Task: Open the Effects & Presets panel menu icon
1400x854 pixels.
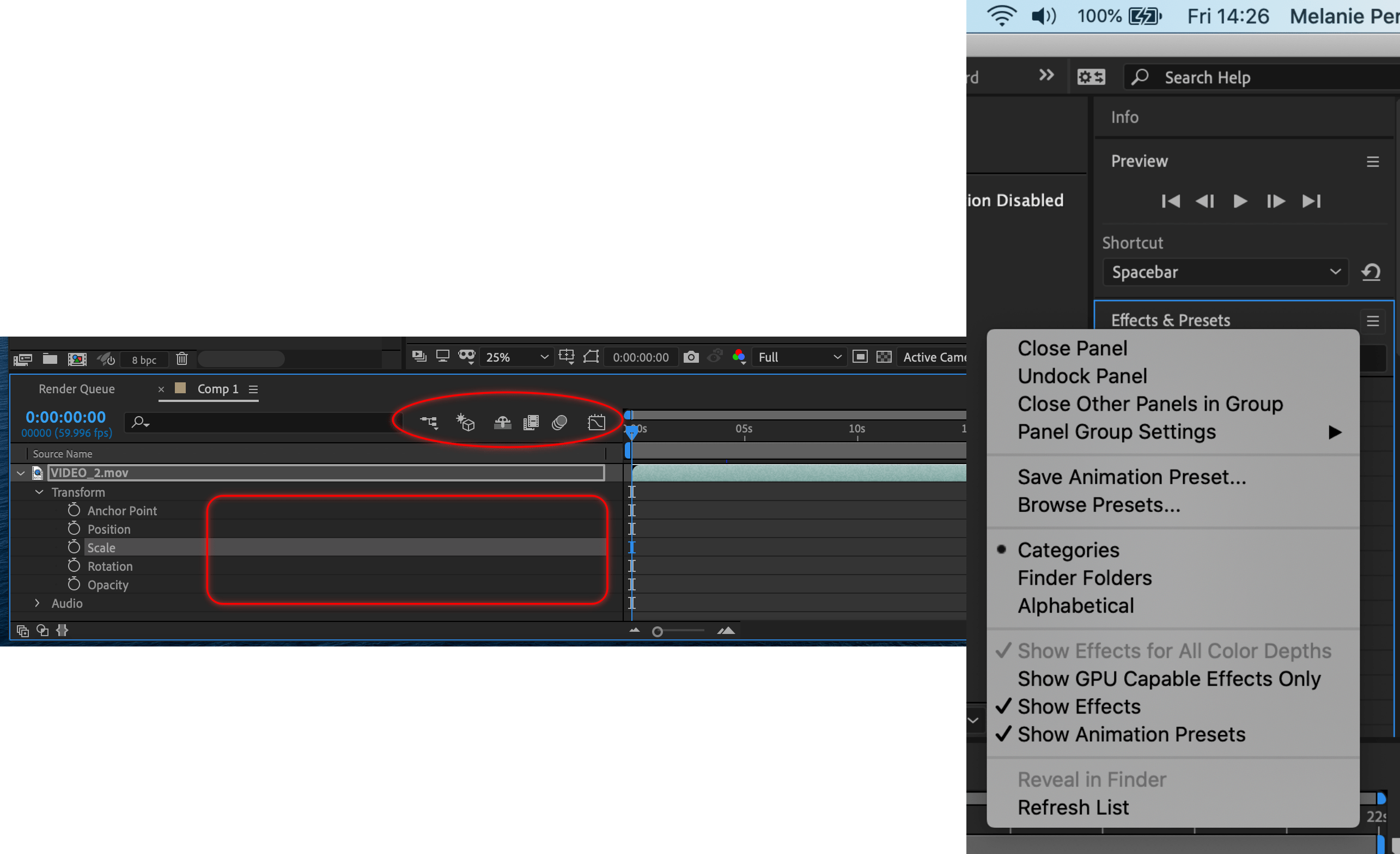Action: (1373, 321)
